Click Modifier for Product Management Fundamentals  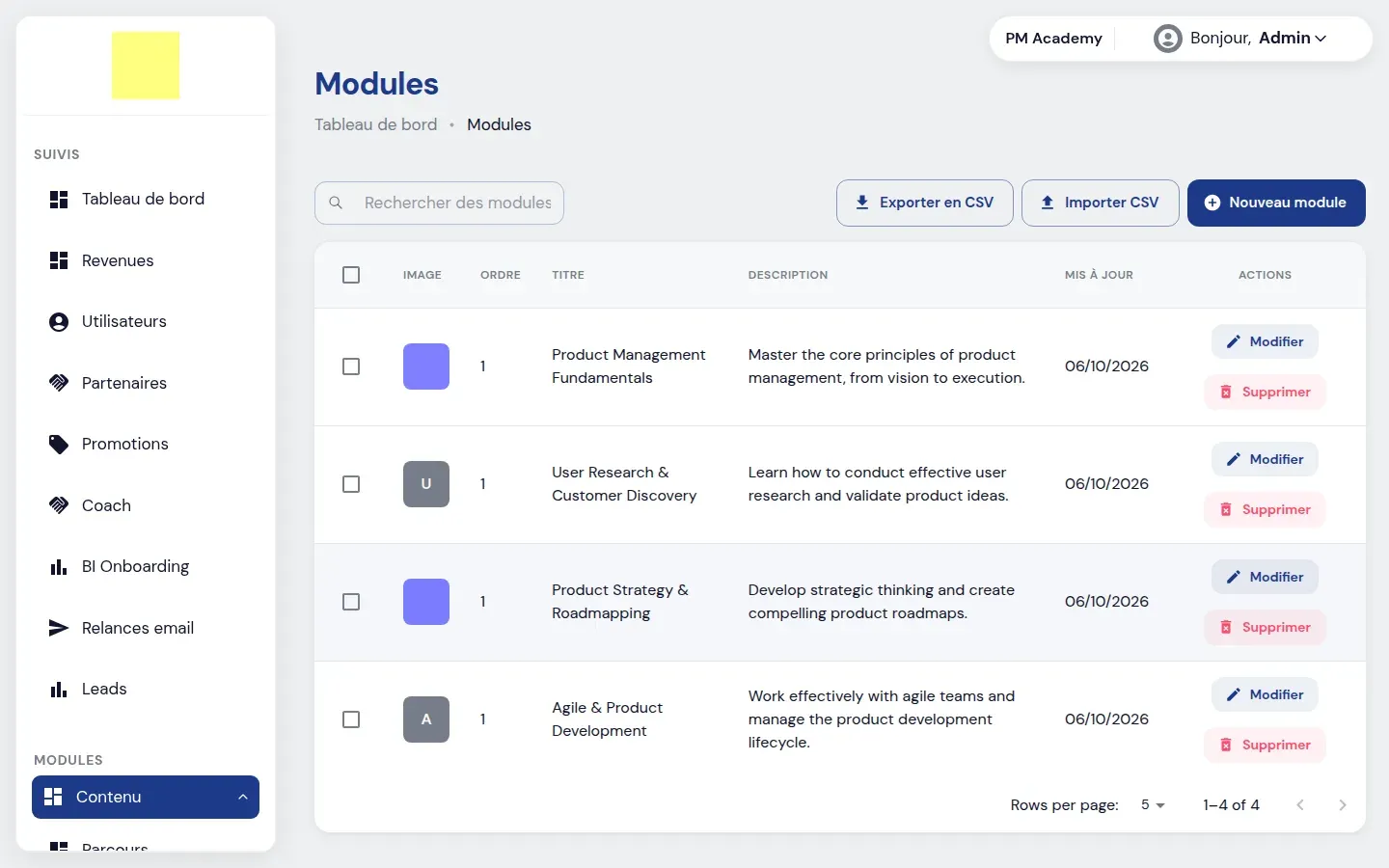pos(1265,341)
